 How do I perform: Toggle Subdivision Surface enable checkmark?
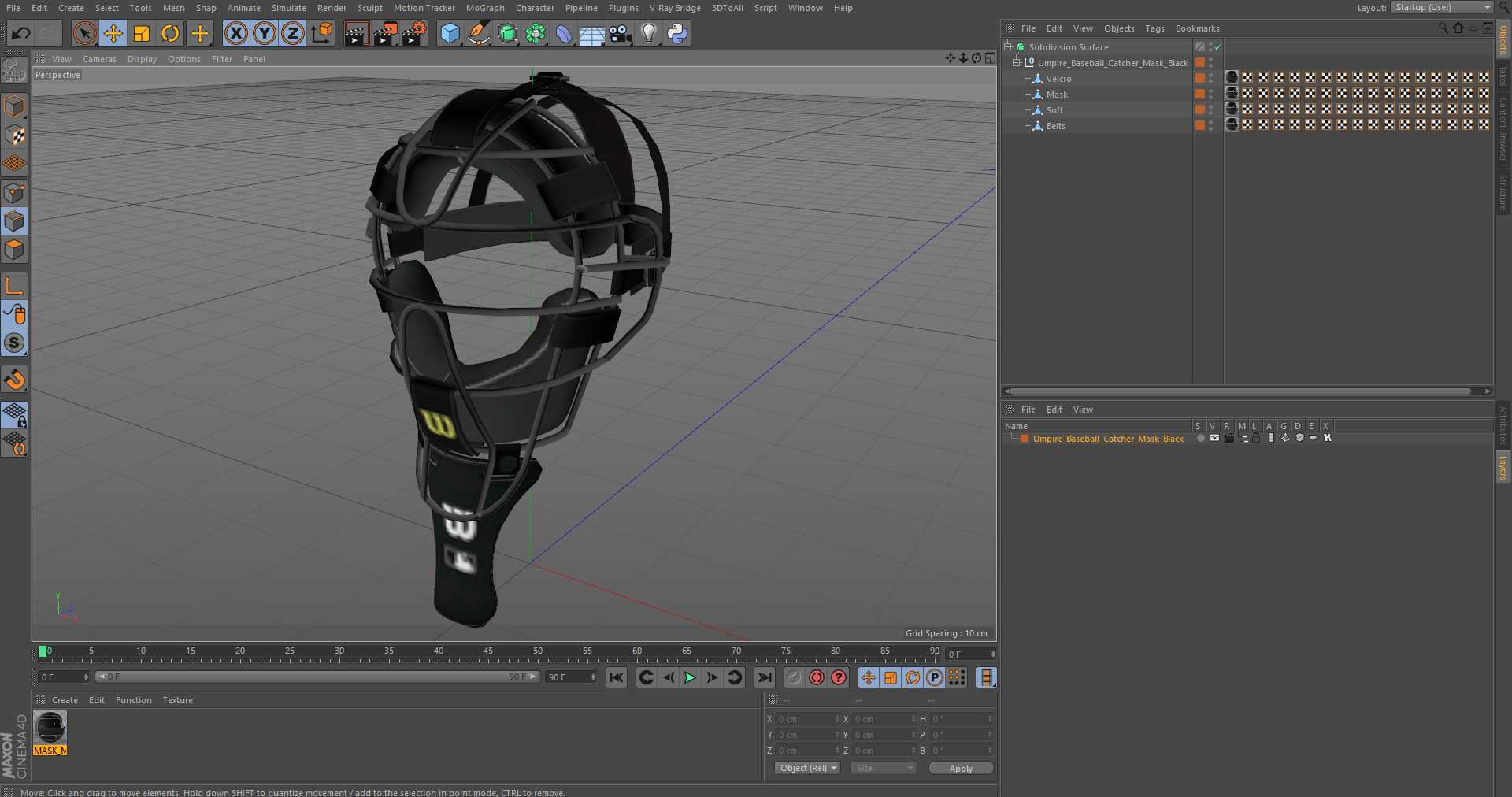point(1217,47)
